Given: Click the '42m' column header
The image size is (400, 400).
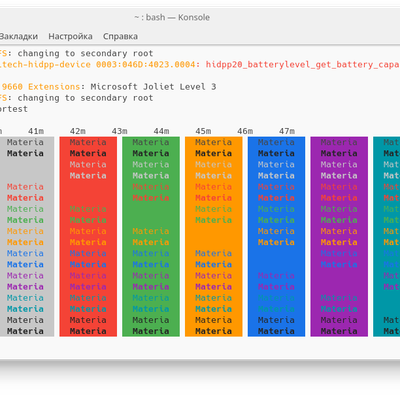Looking at the screenshot, I should 78,131.
